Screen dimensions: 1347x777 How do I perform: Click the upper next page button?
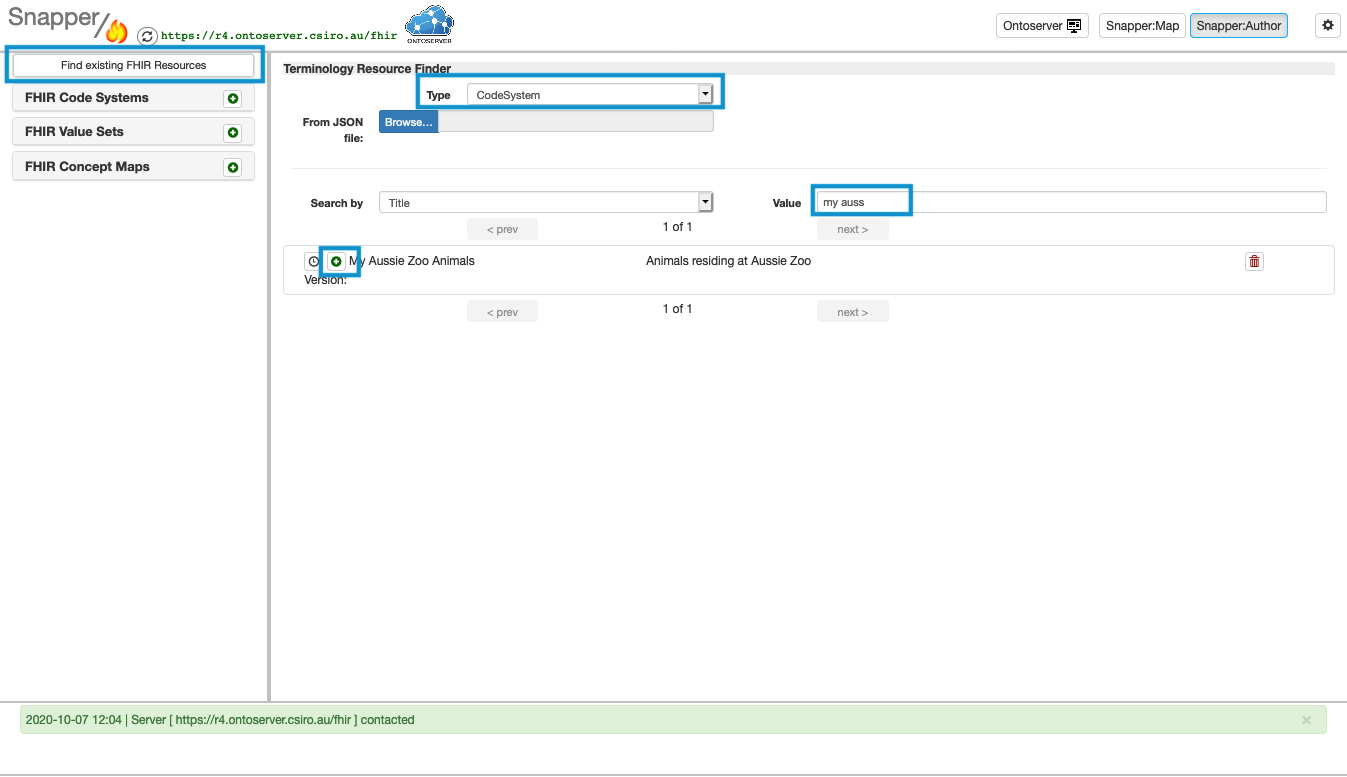(x=852, y=229)
